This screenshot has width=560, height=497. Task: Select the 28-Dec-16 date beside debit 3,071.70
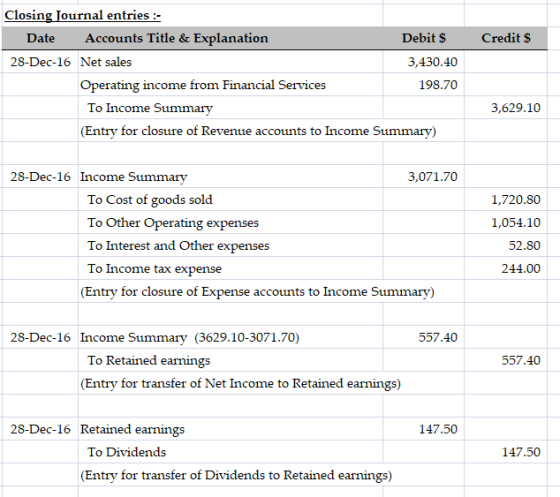40,177
